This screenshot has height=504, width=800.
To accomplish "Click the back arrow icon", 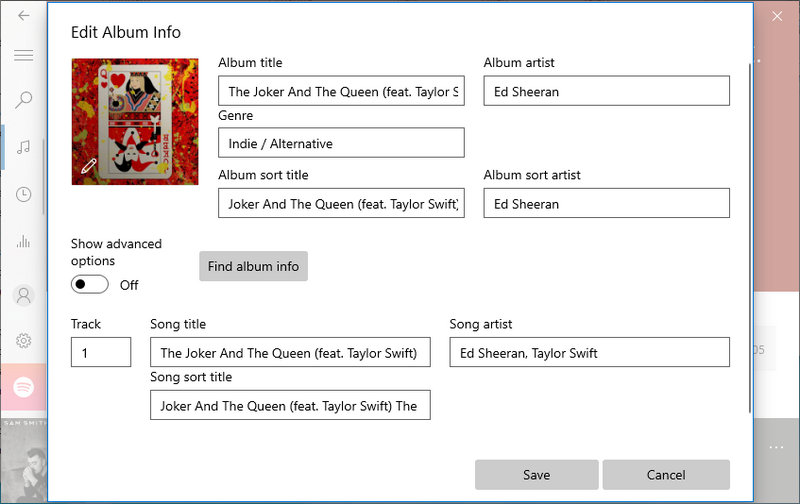I will pyautogui.click(x=24, y=16).
